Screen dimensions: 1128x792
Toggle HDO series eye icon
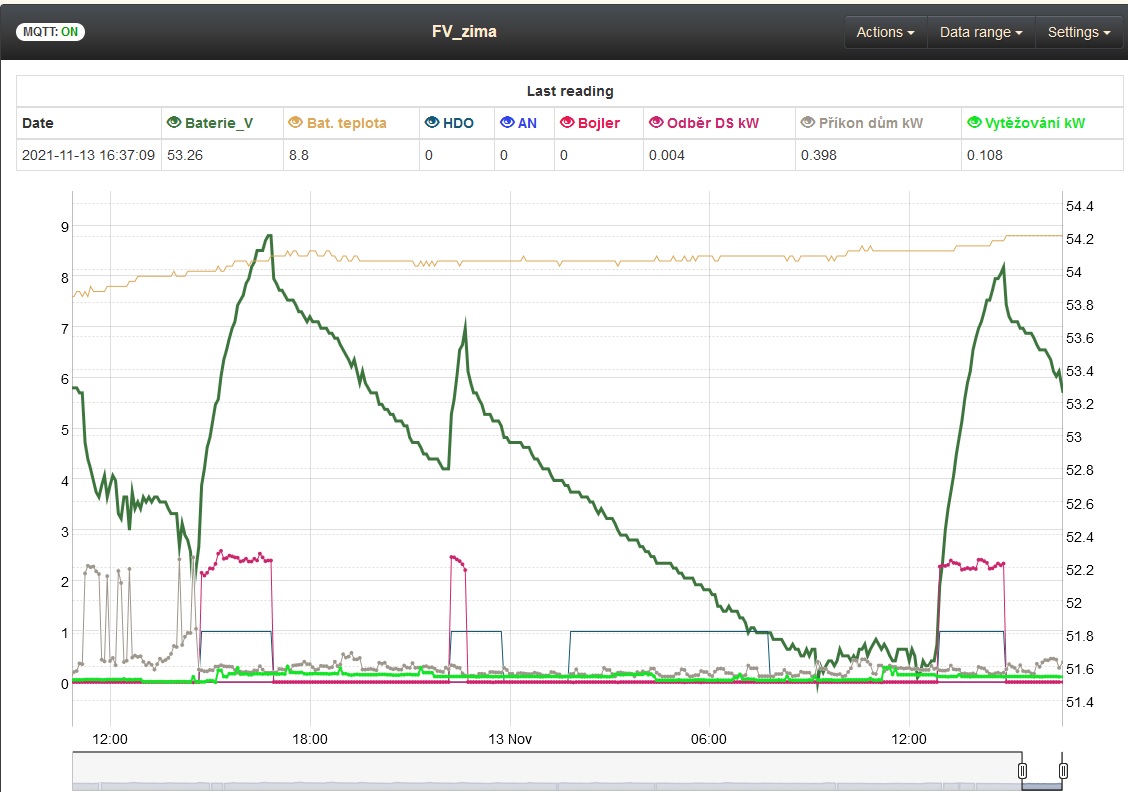coord(432,122)
